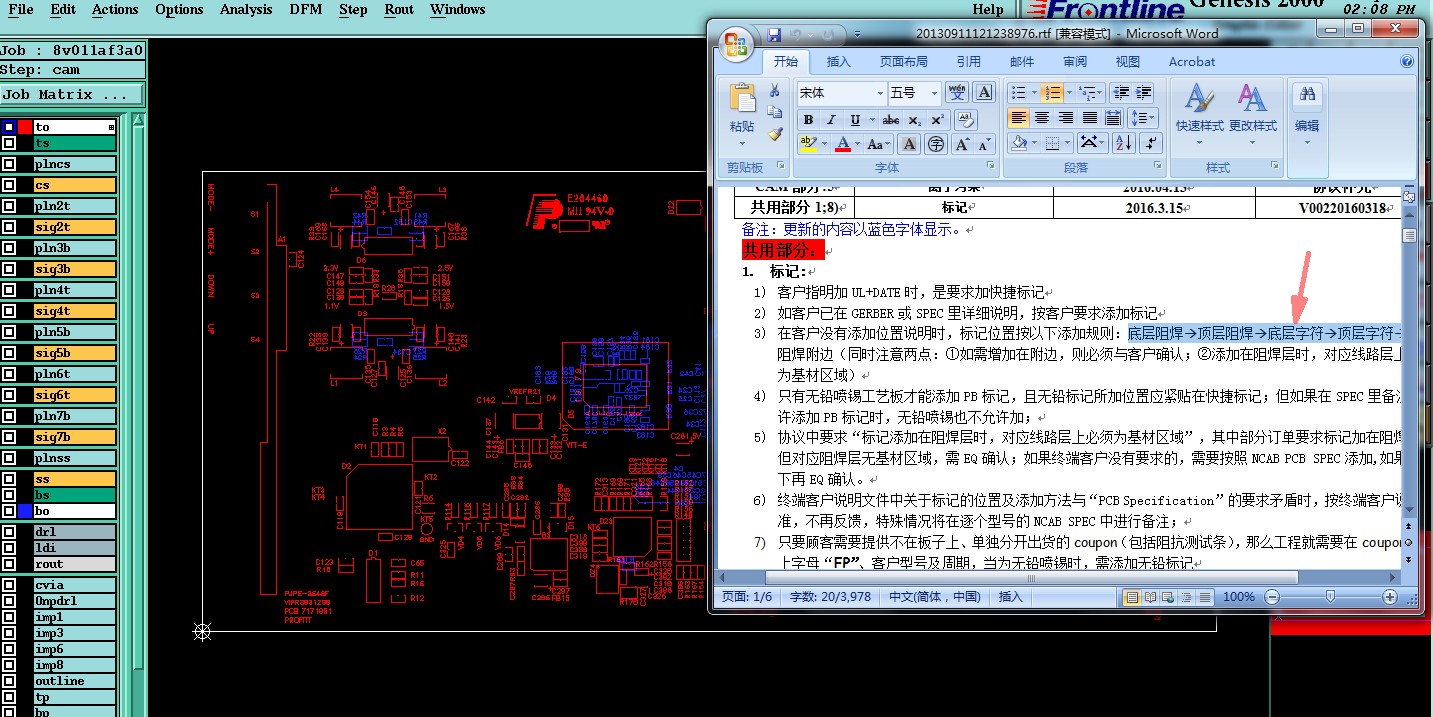The height and width of the screenshot is (717, 1433).
Task: Click the character border A icon
Action: point(984,93)
